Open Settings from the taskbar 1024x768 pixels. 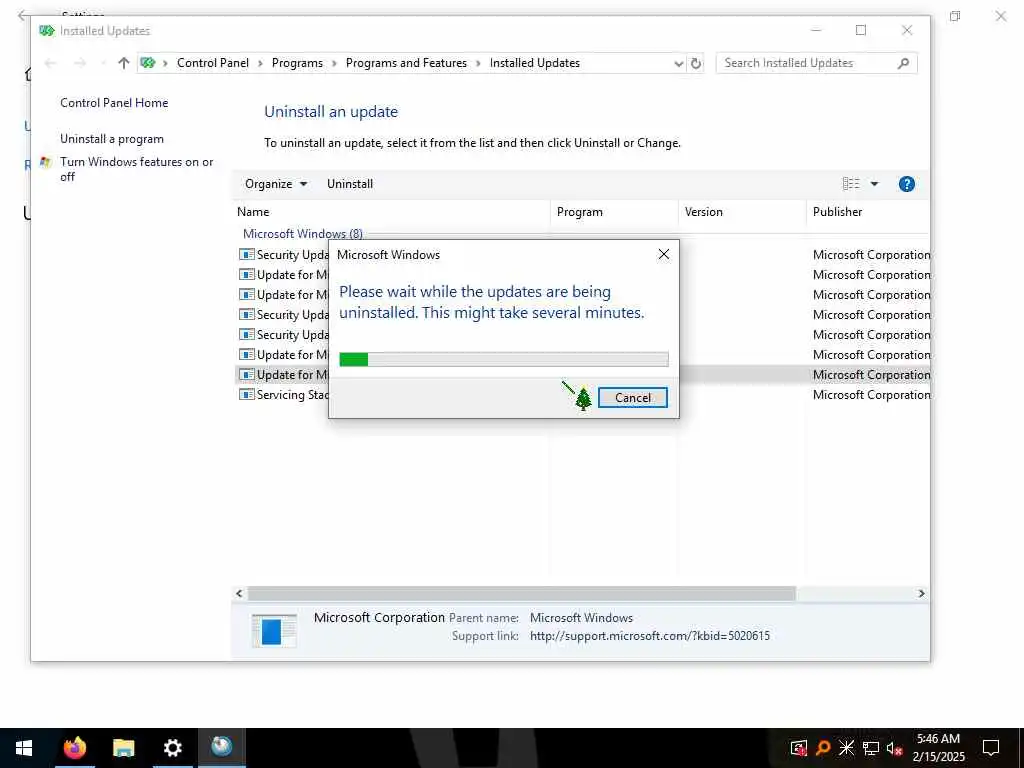click(172, 748)
